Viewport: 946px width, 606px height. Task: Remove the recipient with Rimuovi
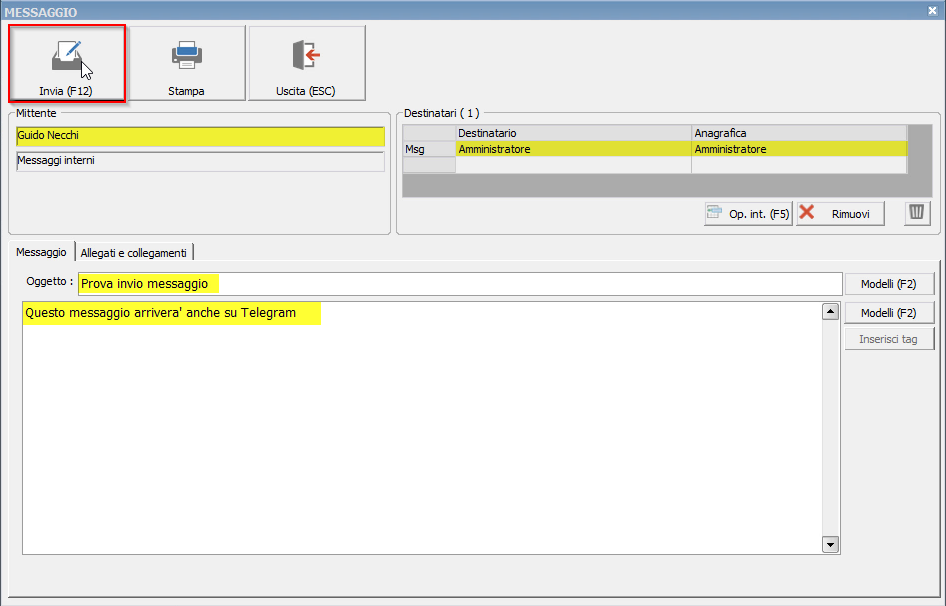[x=840, y=213]
